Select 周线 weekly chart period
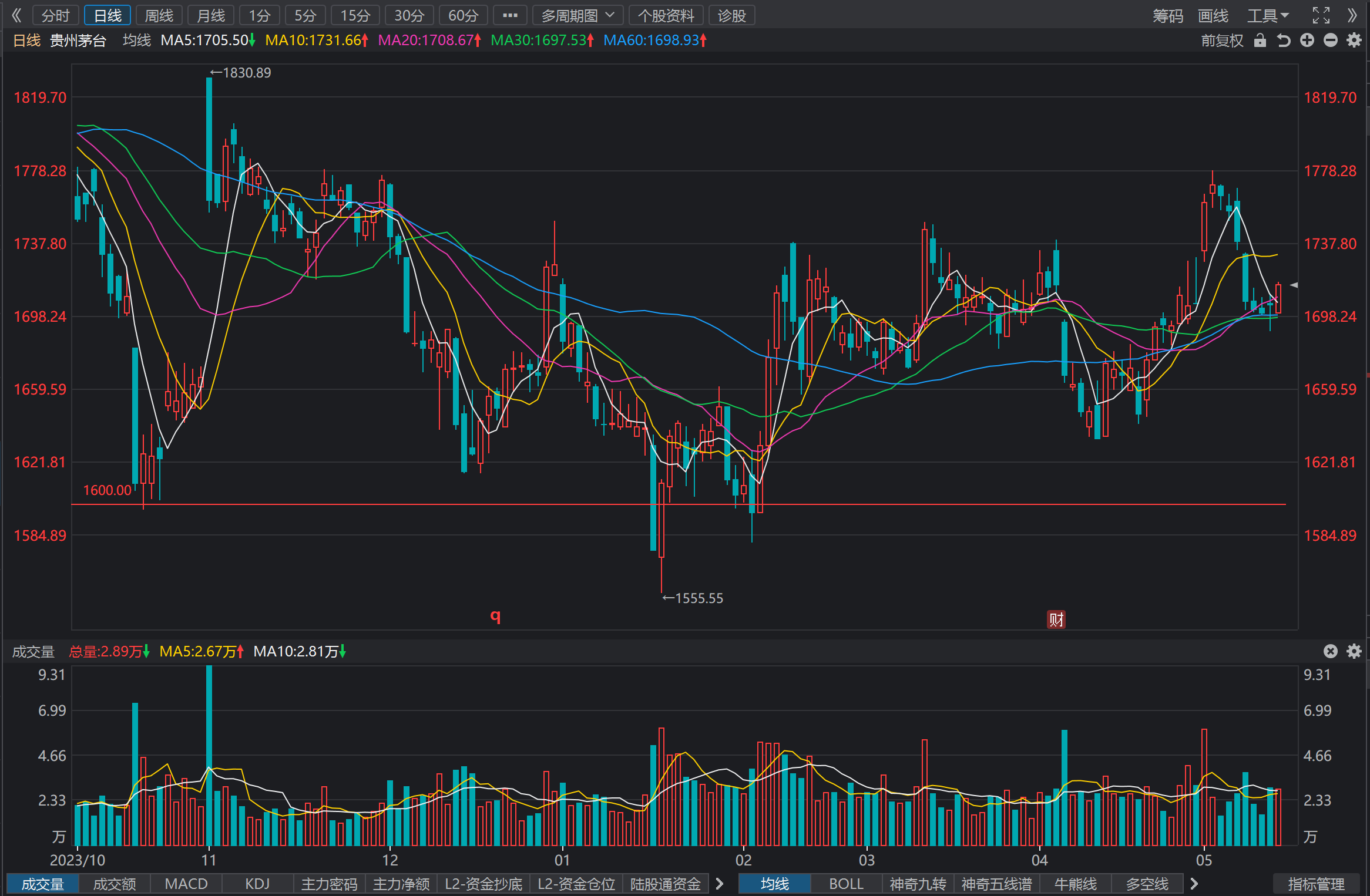Screen dimensions: 1370x896 point(159,15)
